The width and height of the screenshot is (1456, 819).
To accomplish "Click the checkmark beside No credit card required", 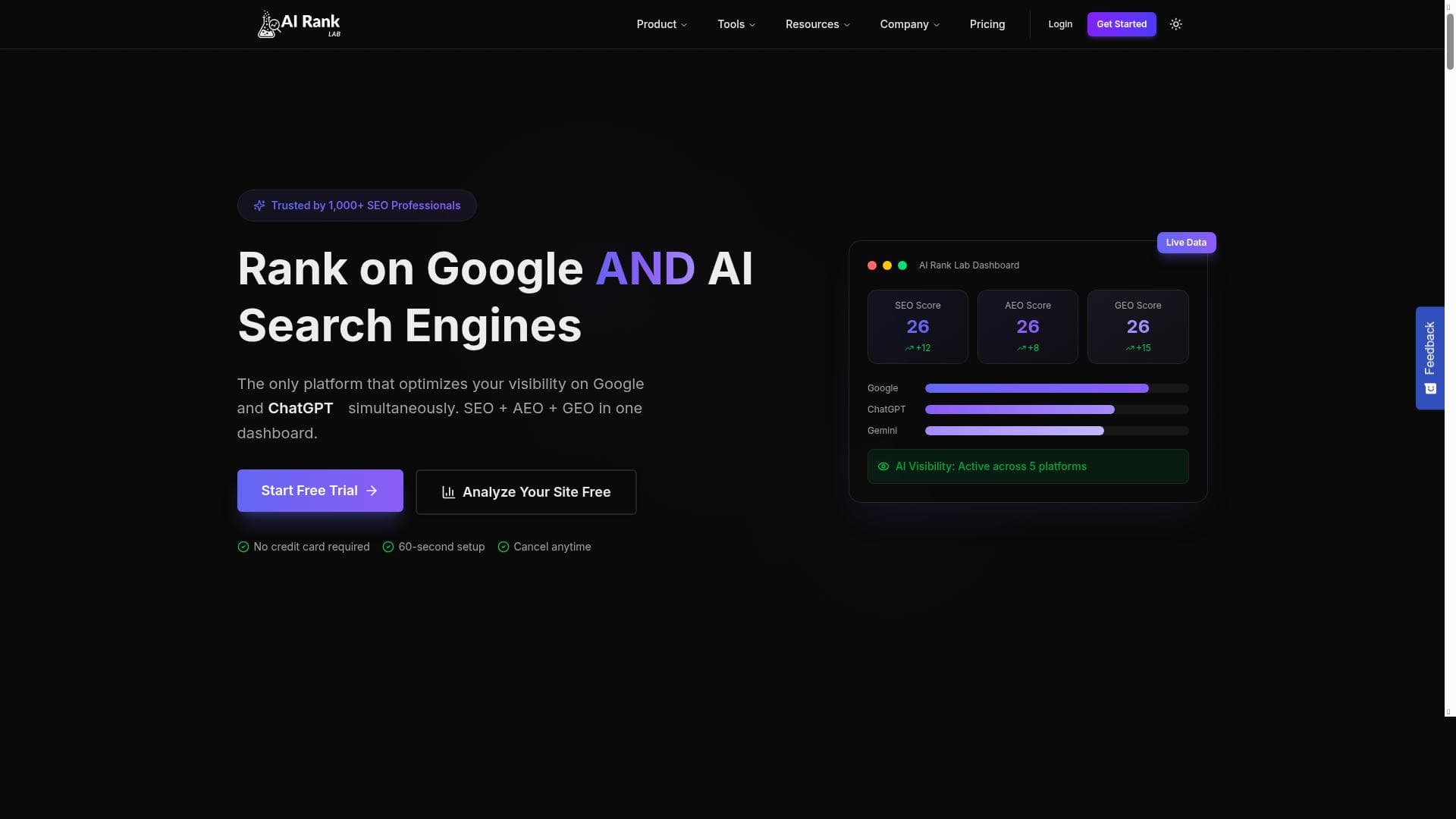I will click(243, 547).
